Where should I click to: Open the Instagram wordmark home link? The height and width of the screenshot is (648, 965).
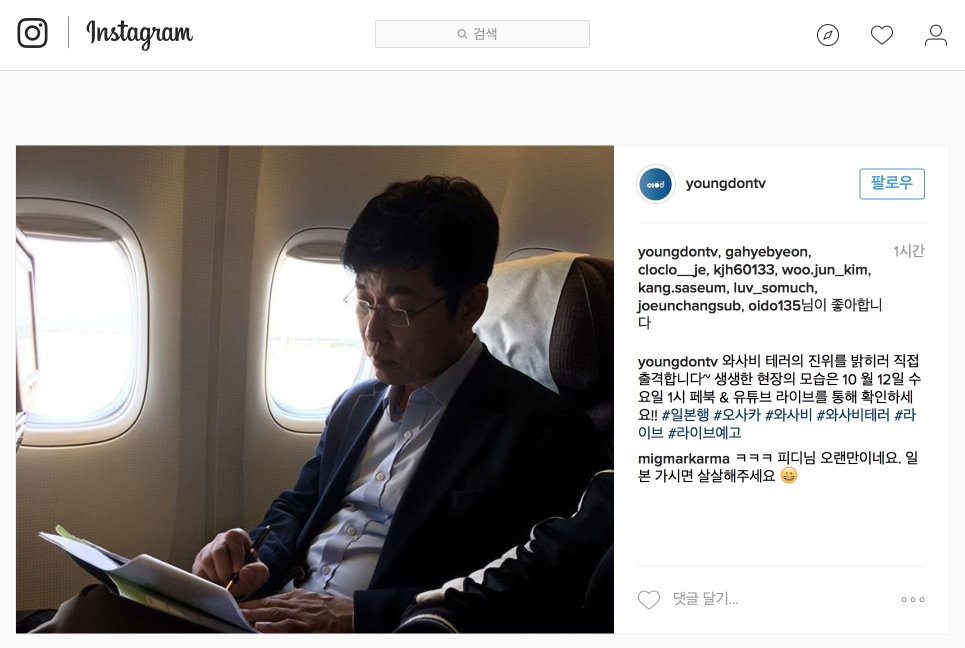point(140,34)
